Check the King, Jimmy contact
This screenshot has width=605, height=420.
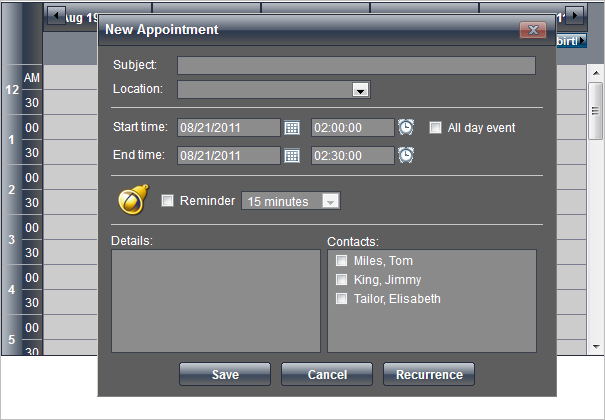click(x=342, y=280)
